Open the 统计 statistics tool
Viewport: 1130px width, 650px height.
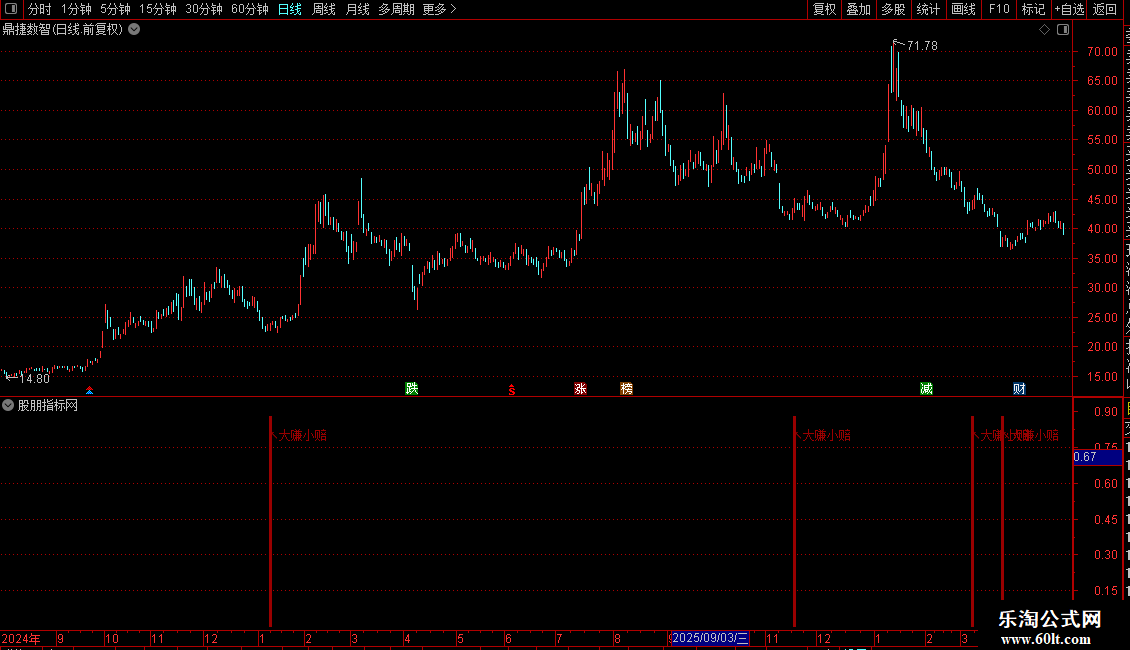(x=928, y=9)
